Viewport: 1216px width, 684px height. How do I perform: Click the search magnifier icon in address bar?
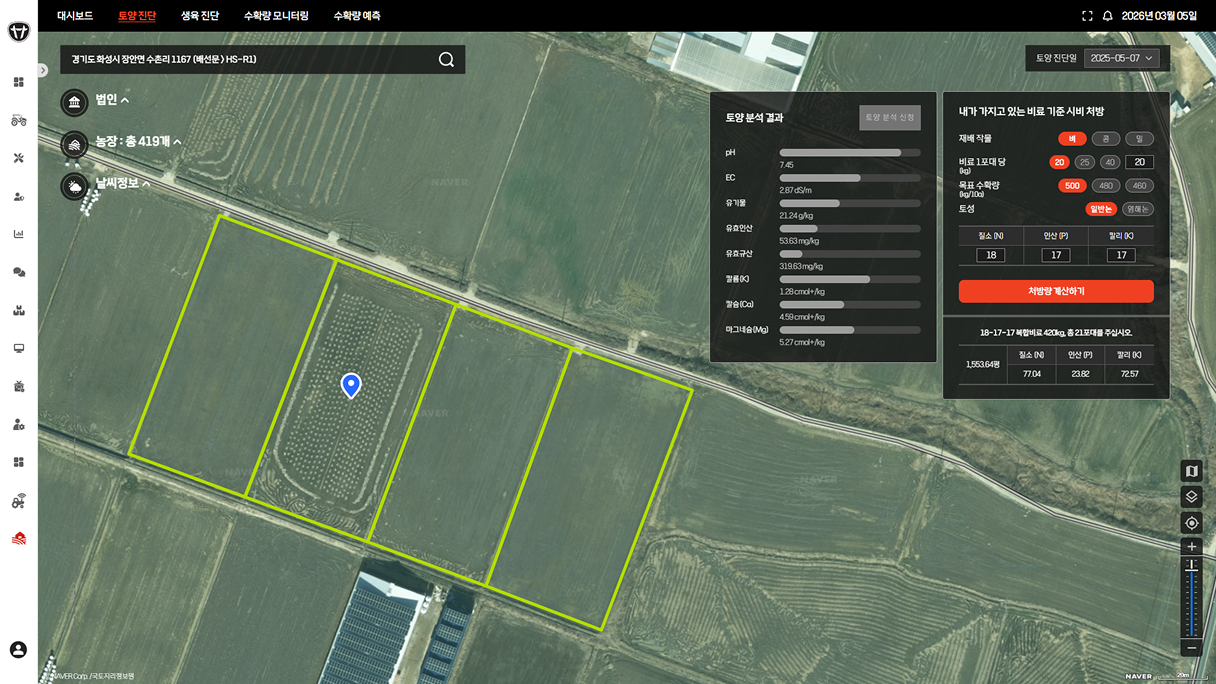pos(446,59)
